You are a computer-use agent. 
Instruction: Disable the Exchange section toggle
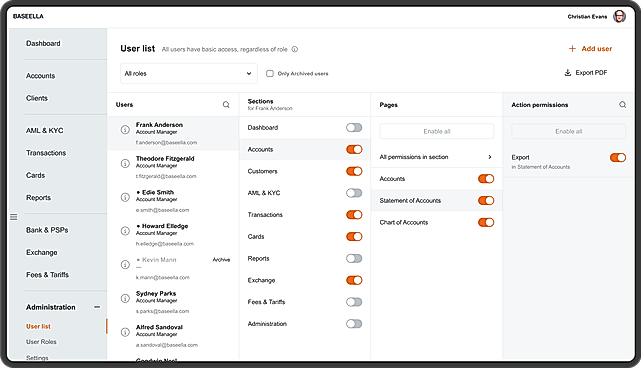354,280
